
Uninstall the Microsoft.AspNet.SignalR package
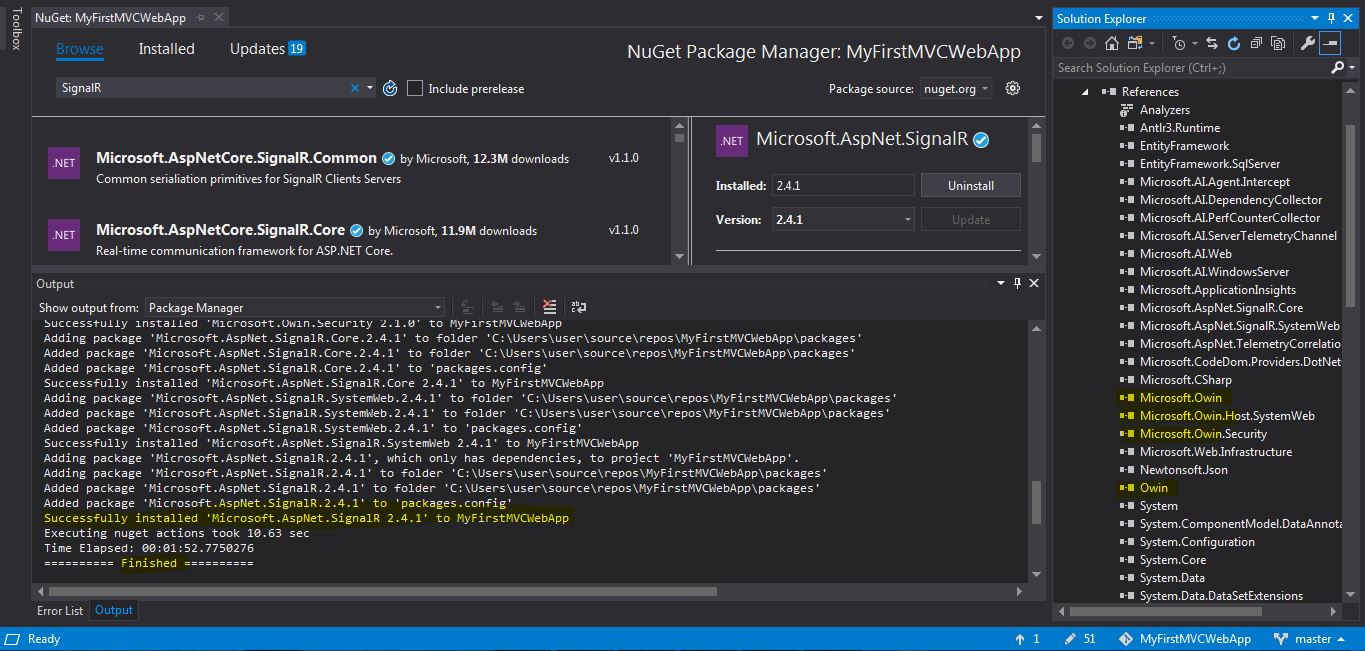coord(970,184)
